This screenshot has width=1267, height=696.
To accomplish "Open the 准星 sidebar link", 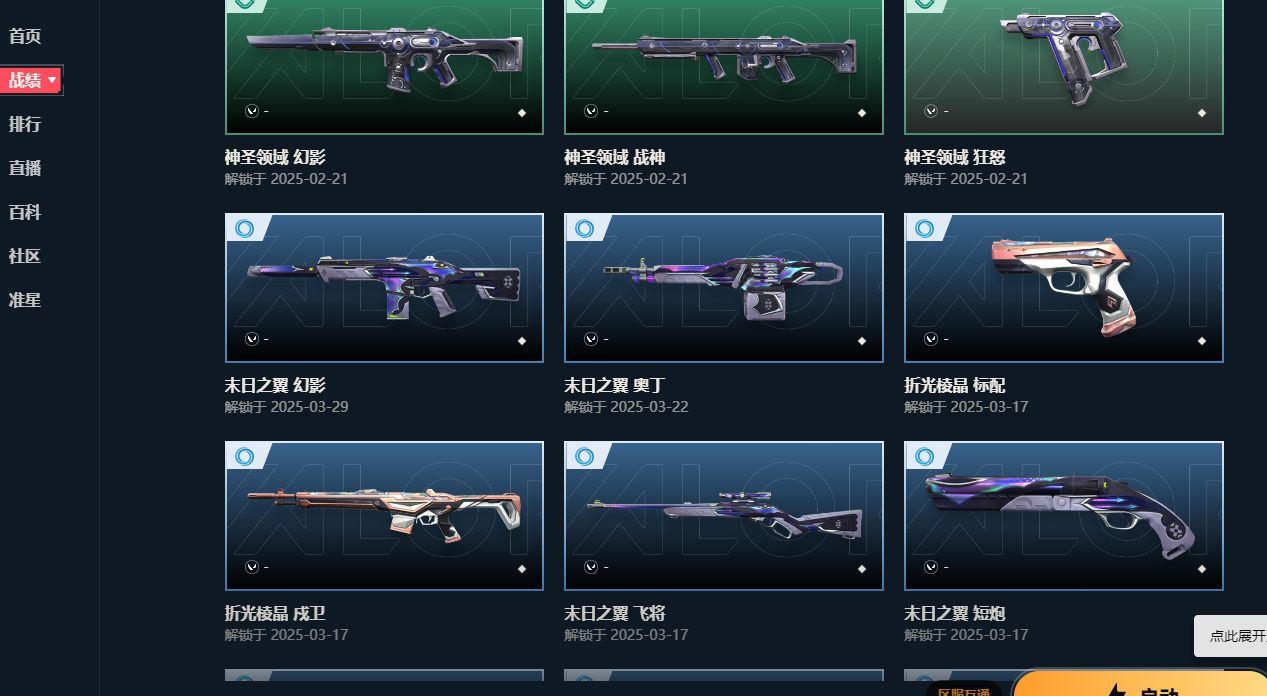I will pos(25,300).
